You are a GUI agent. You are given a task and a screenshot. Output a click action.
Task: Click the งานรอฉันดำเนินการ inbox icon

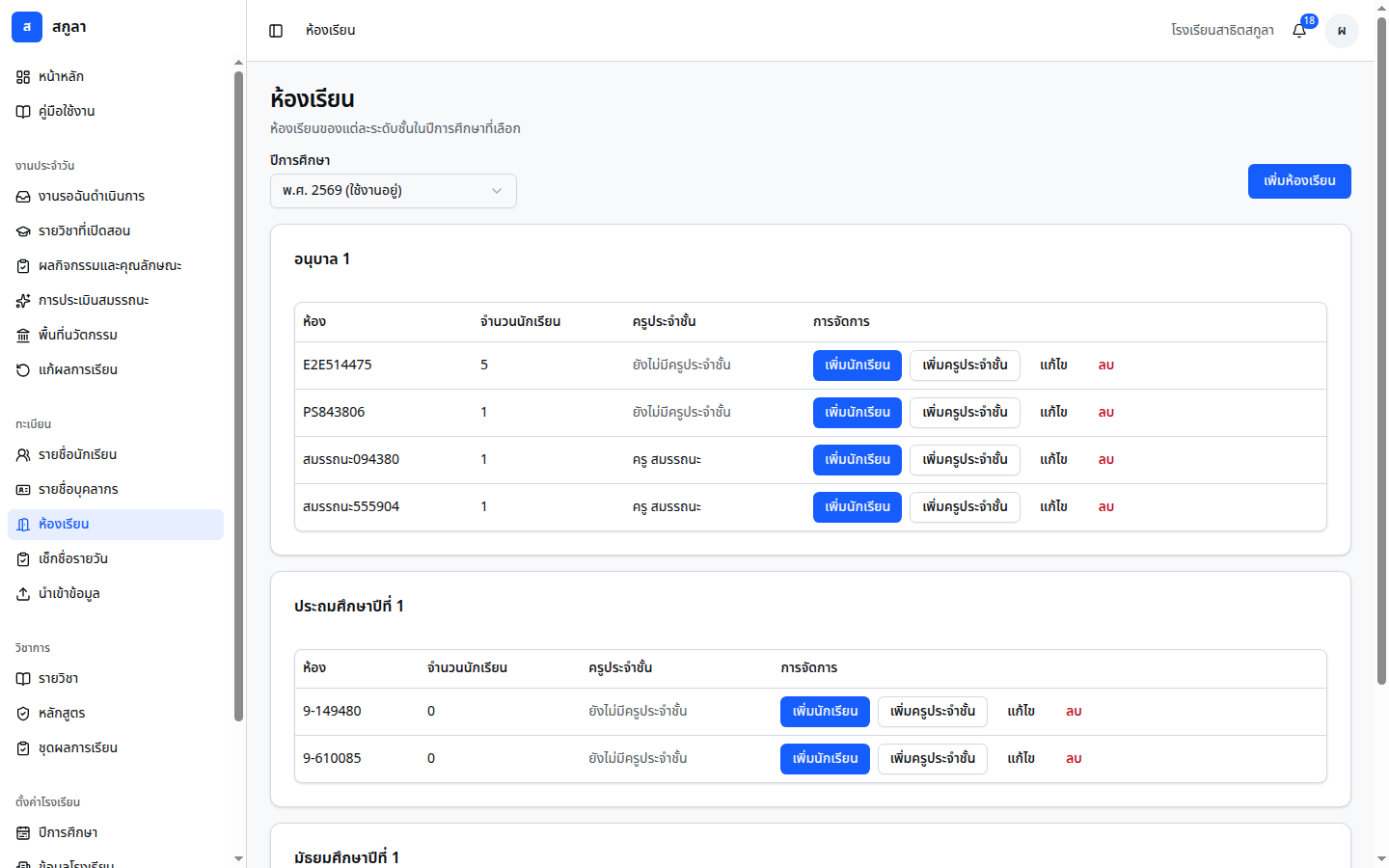tap(23, 197)
